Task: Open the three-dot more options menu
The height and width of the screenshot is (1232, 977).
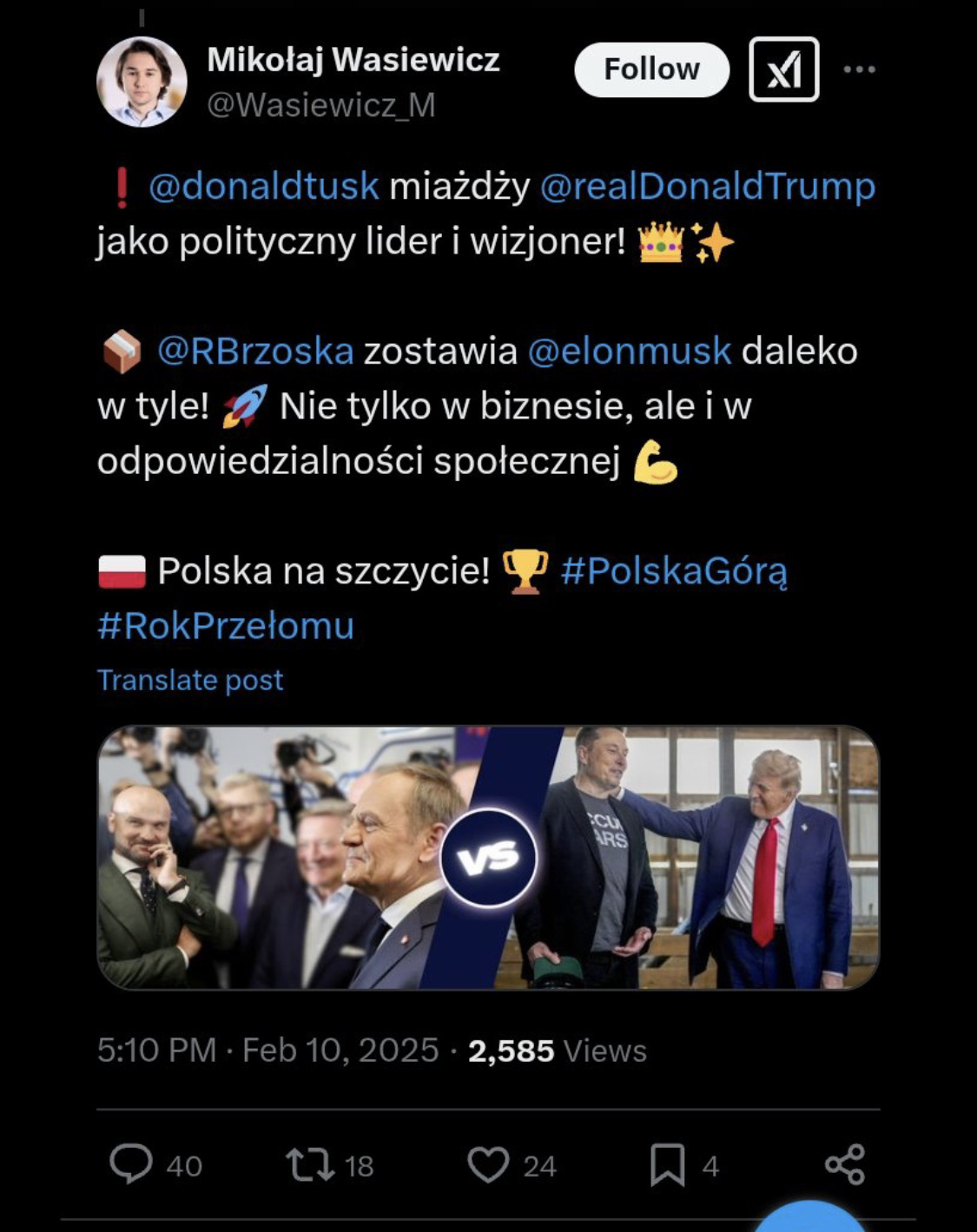Action: click(859, 69)
